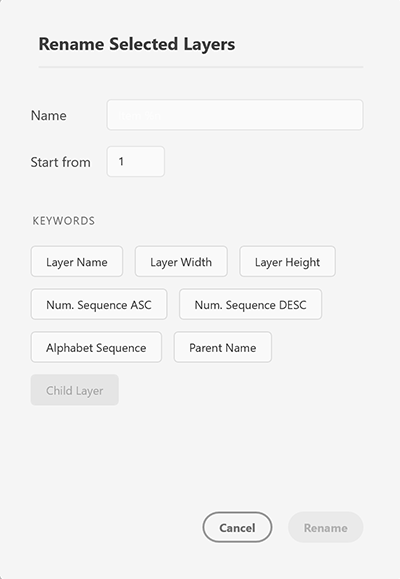Viewport: 400px width, 579px height.
Task: Add the Layer Height keyword
Action: (x=287, y=262)
